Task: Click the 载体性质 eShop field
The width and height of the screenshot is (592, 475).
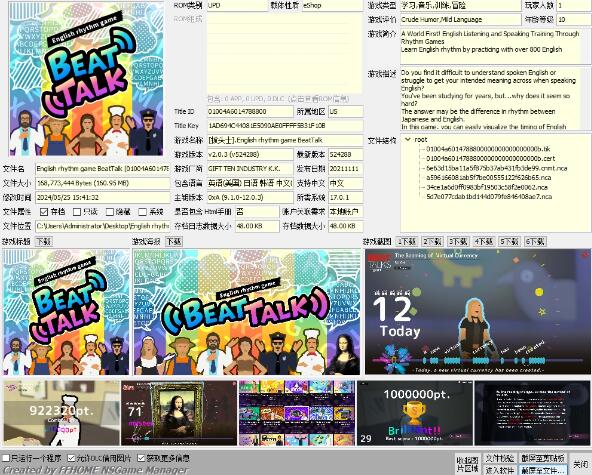Action: (x=332, y=5)
